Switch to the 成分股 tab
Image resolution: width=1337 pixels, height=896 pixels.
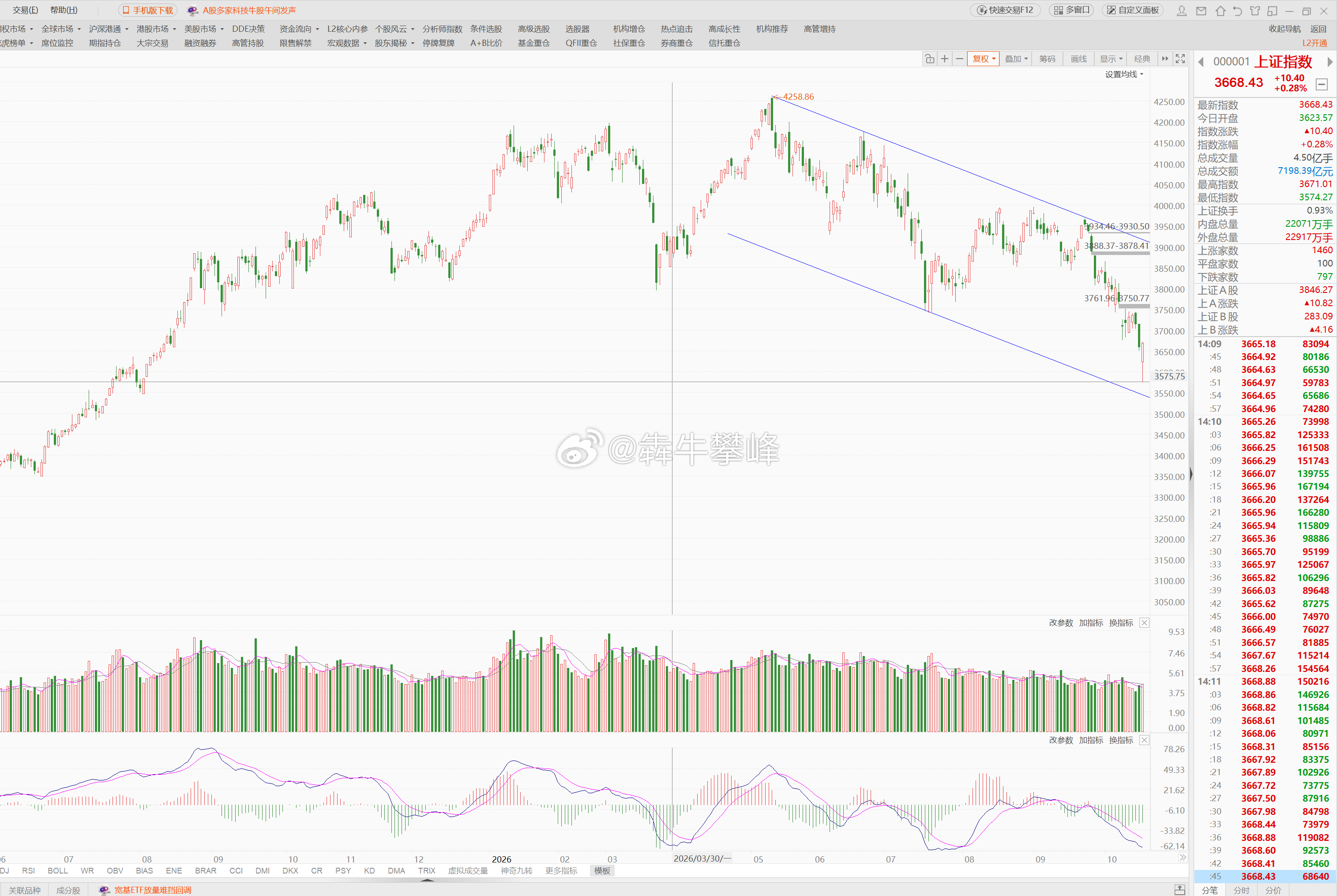pyautogui.click(x=68, y=890)
